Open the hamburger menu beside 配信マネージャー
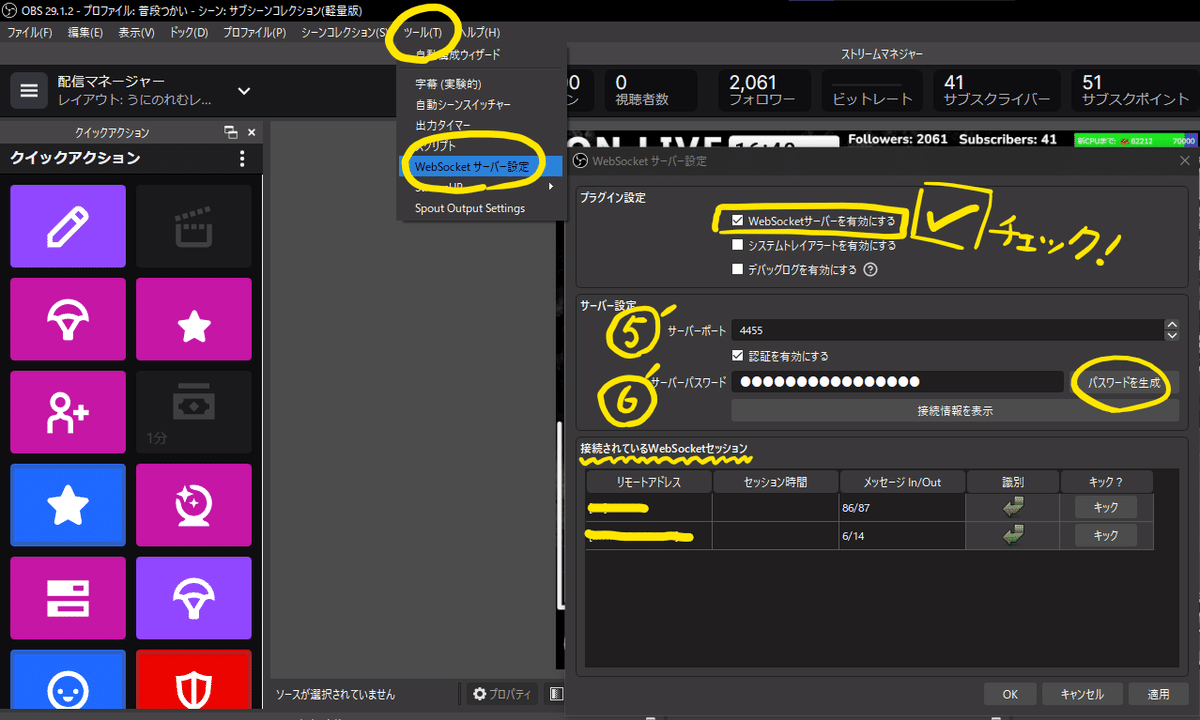 29,90
